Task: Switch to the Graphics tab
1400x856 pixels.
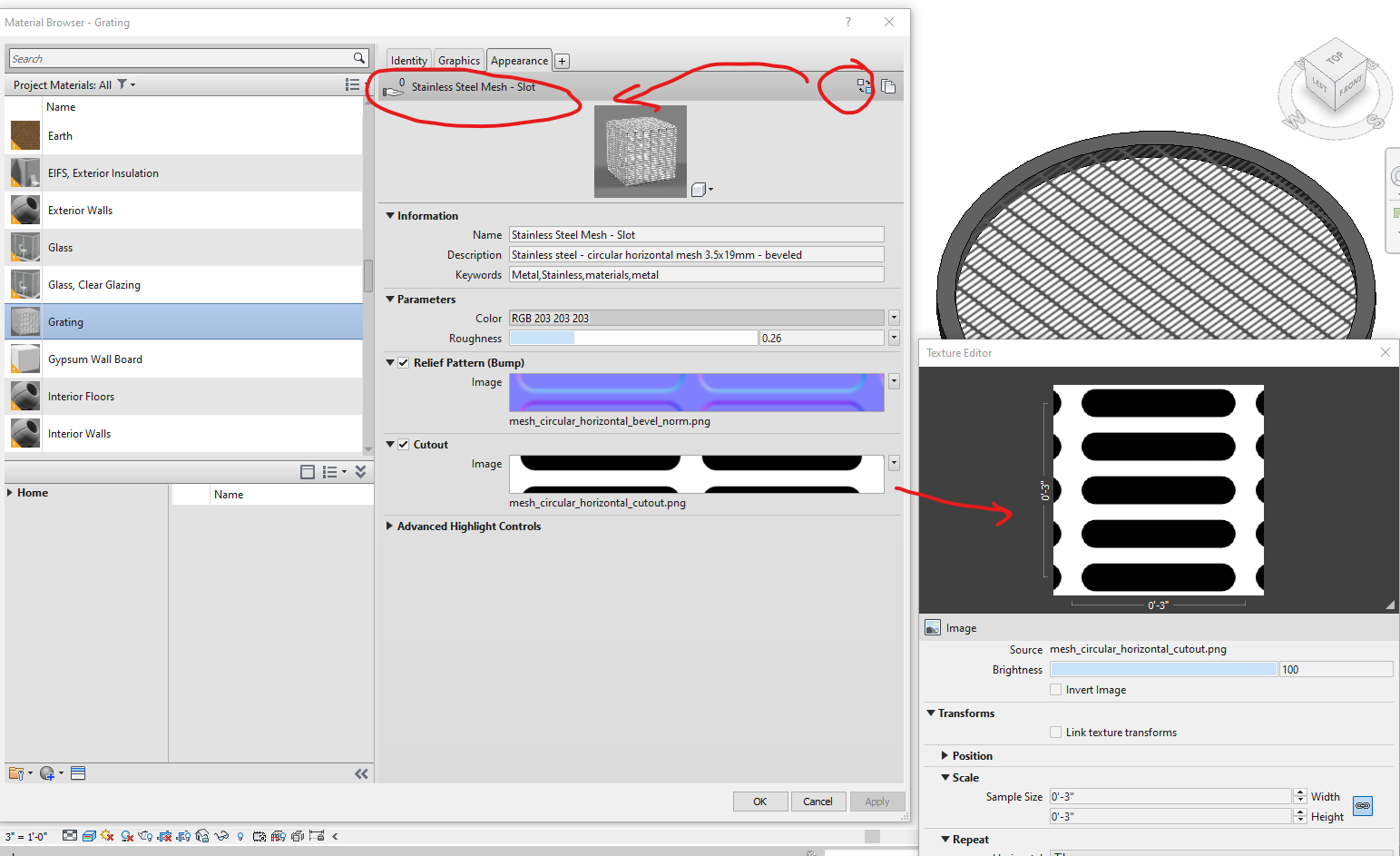Action: click(x=459, y=61)
